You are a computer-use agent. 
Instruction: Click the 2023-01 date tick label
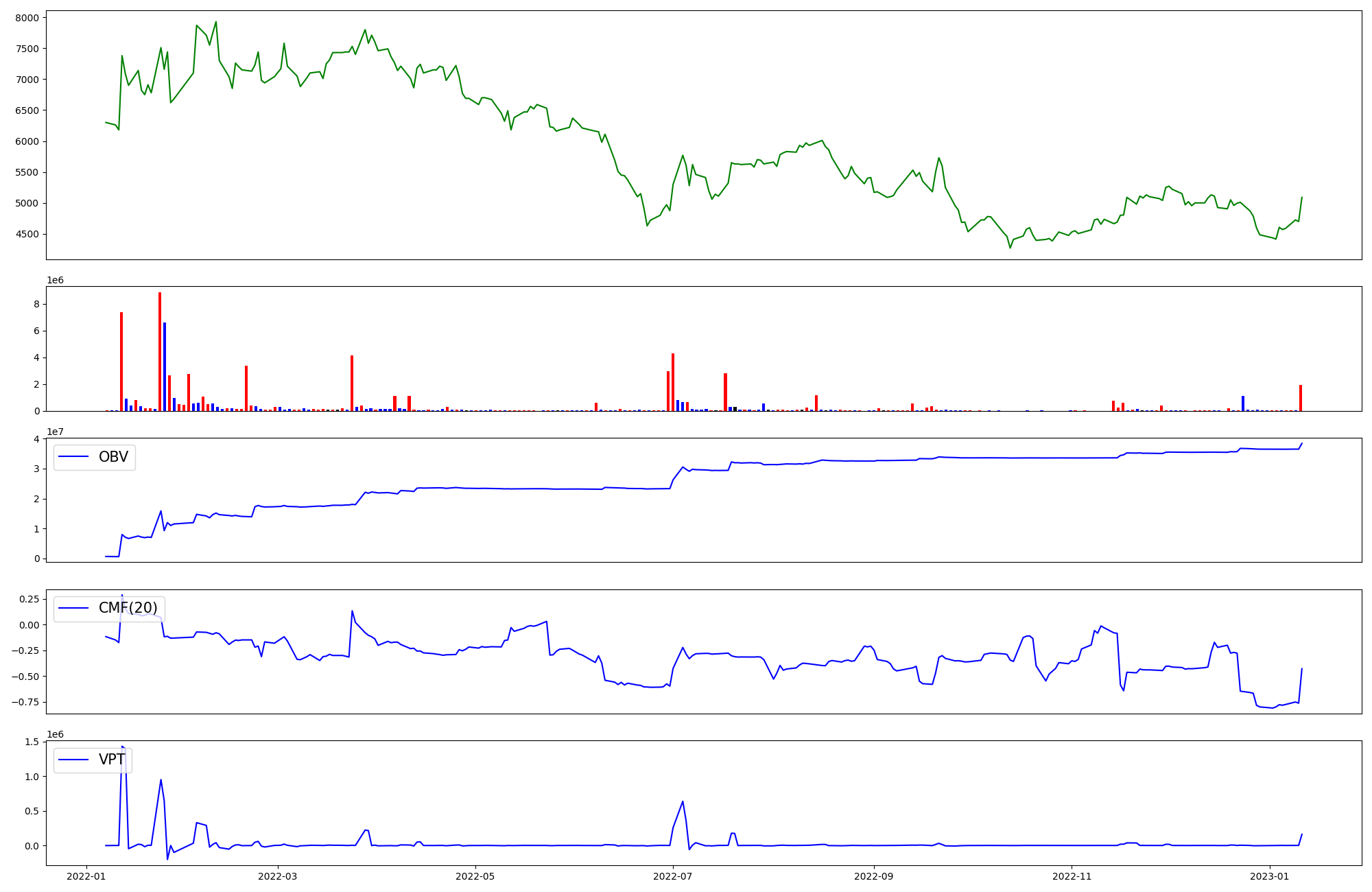1270,876
